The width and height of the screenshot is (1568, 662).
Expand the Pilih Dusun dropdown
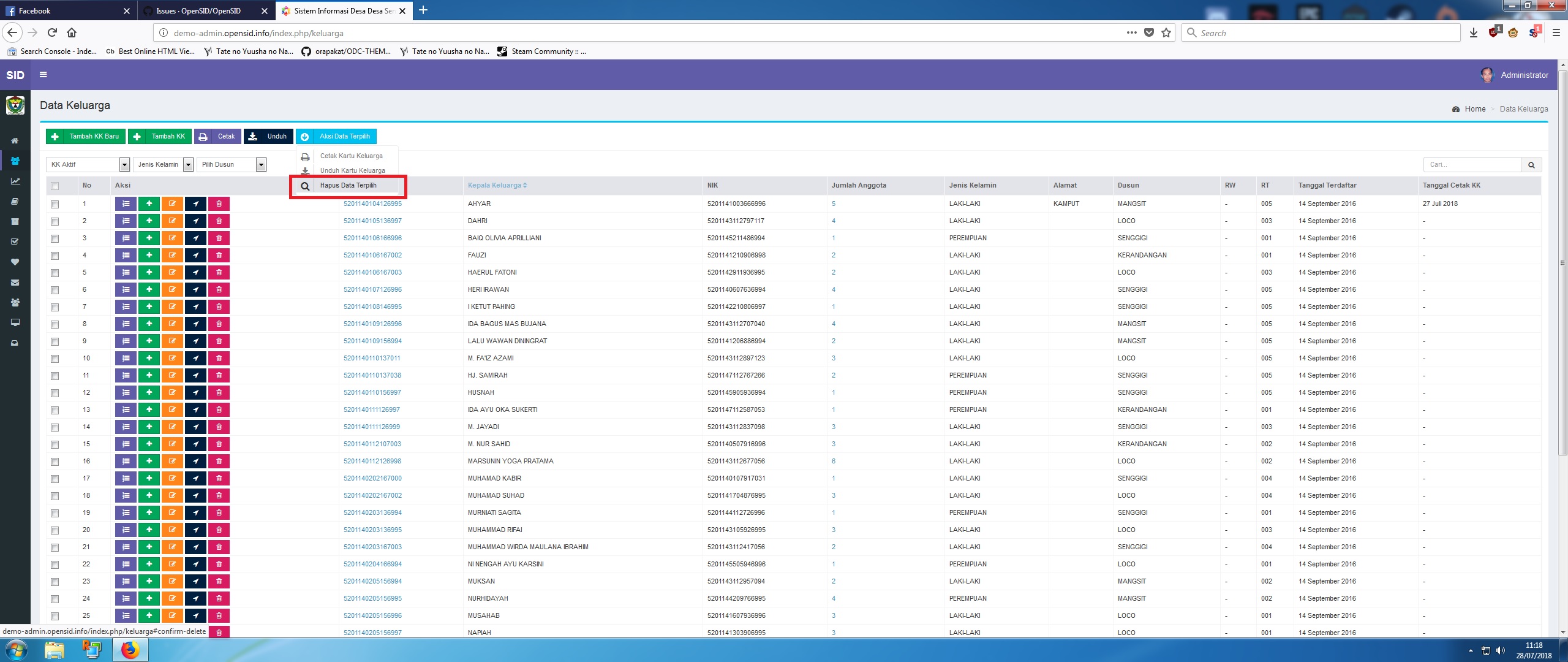(232, 164)
